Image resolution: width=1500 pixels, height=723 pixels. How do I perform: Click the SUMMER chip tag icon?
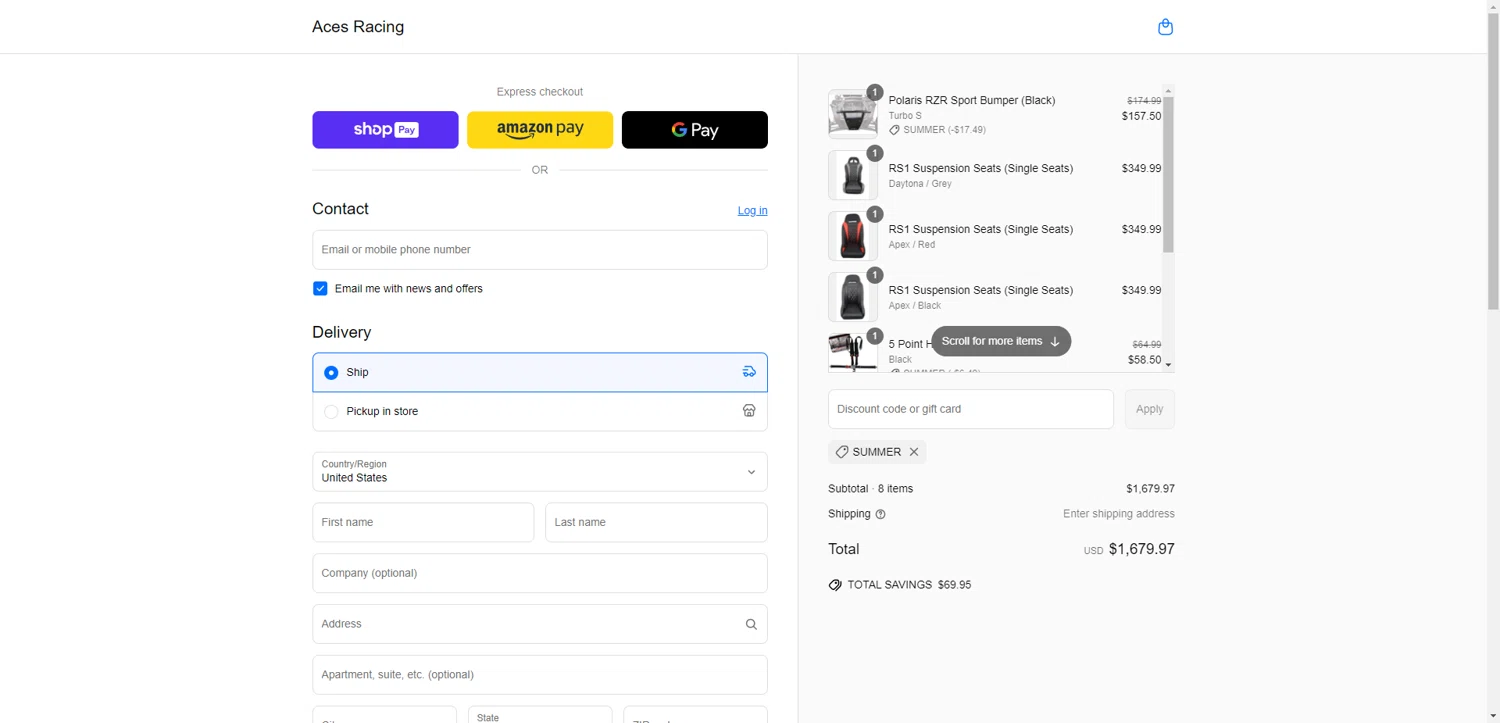(x=842, y=452)
